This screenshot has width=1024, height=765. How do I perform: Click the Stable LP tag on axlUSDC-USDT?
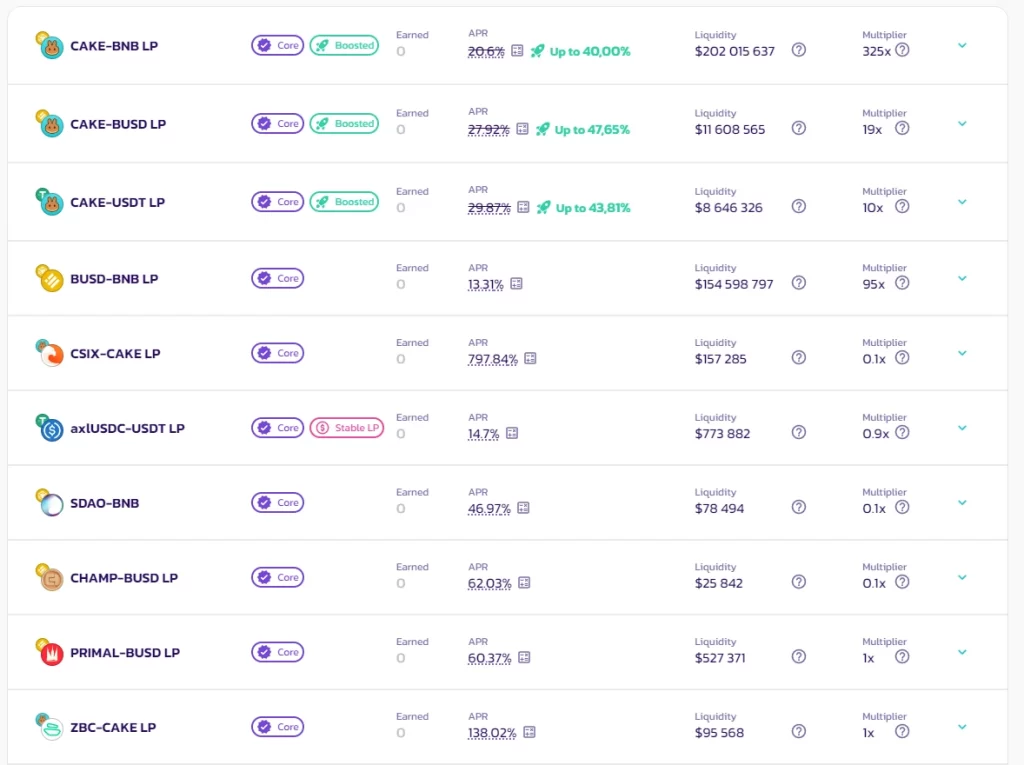(347, 428)
